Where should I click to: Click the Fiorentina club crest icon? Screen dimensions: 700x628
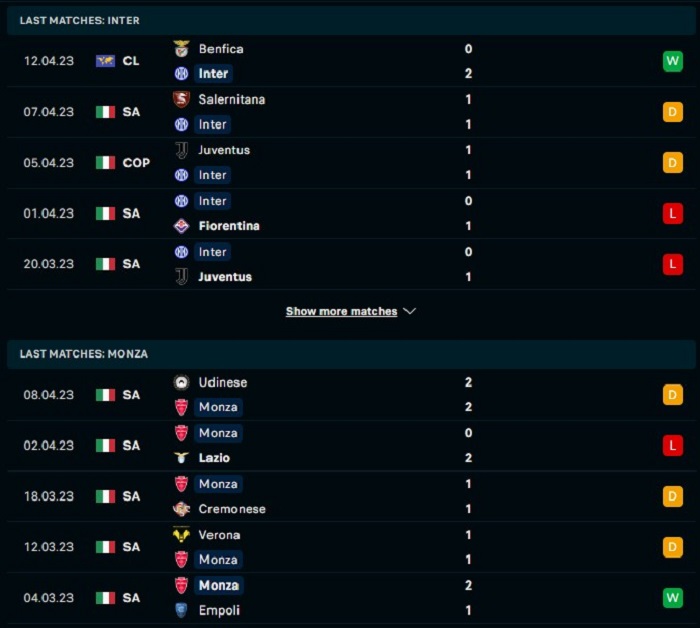[x=181, y=226]
